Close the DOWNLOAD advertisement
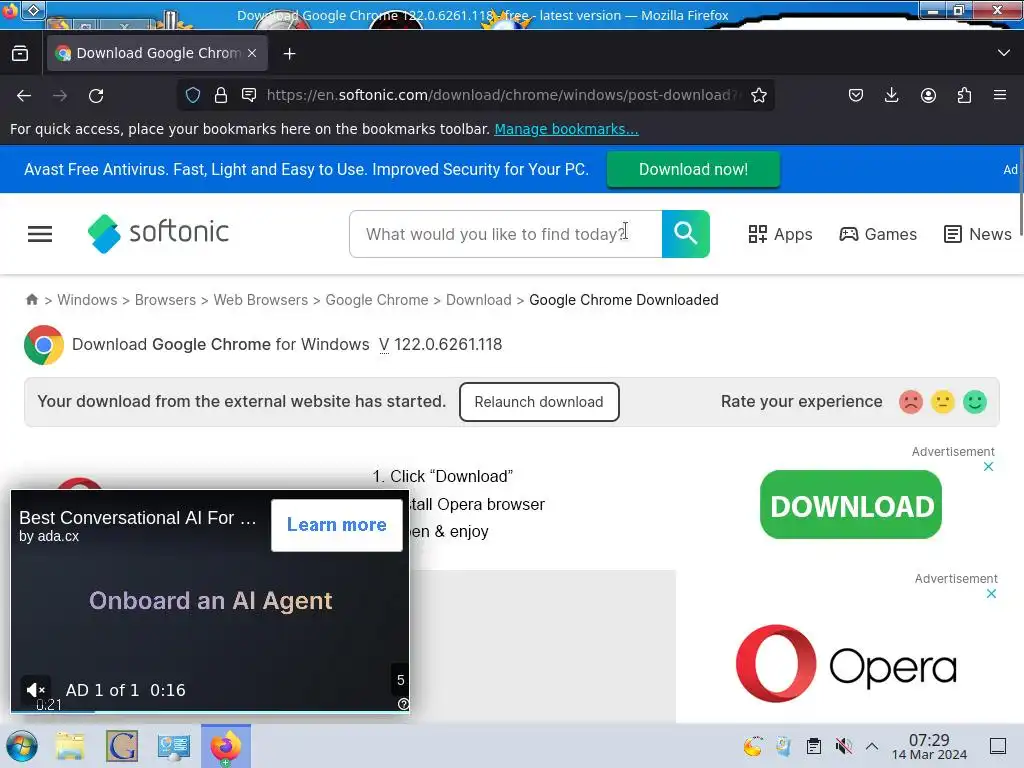Viewport: 1024px width, 768px height. click(x=988, y=466)
